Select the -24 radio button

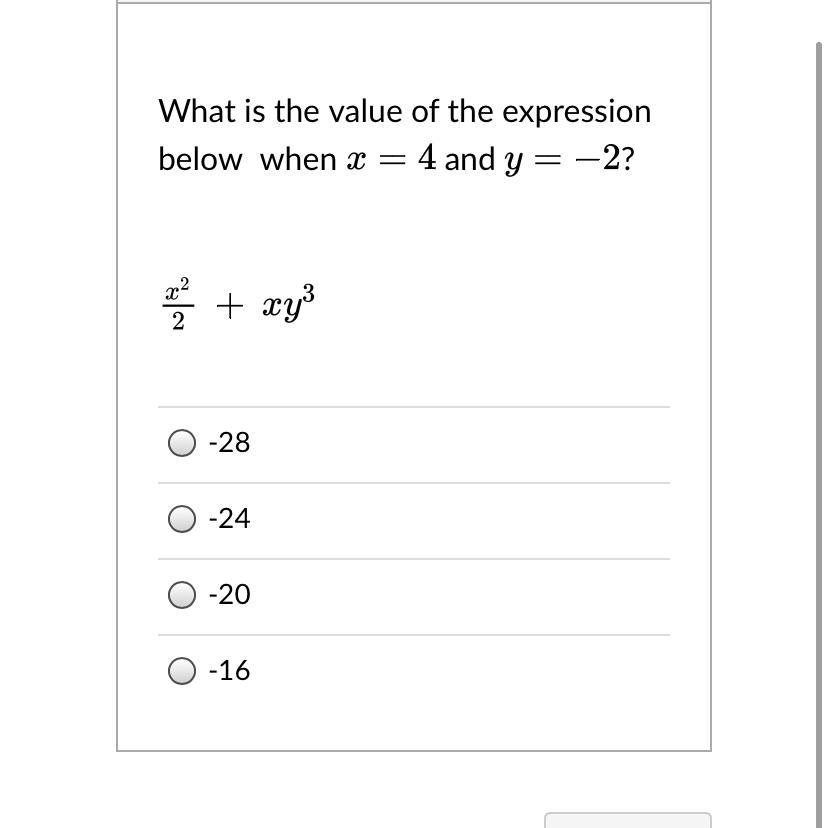[x=182, y=519]
